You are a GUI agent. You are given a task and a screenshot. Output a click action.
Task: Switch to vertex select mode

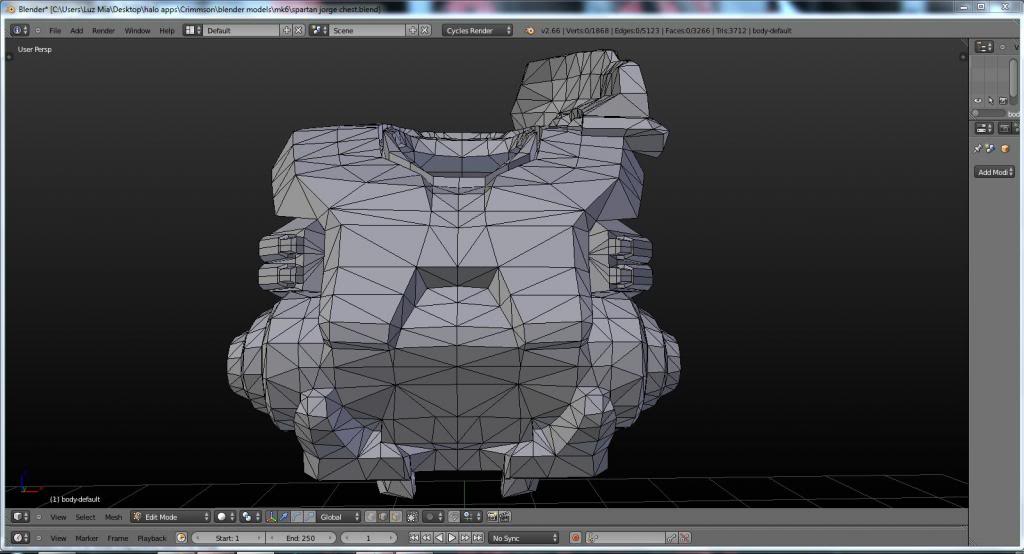click(x=370, y=516)
